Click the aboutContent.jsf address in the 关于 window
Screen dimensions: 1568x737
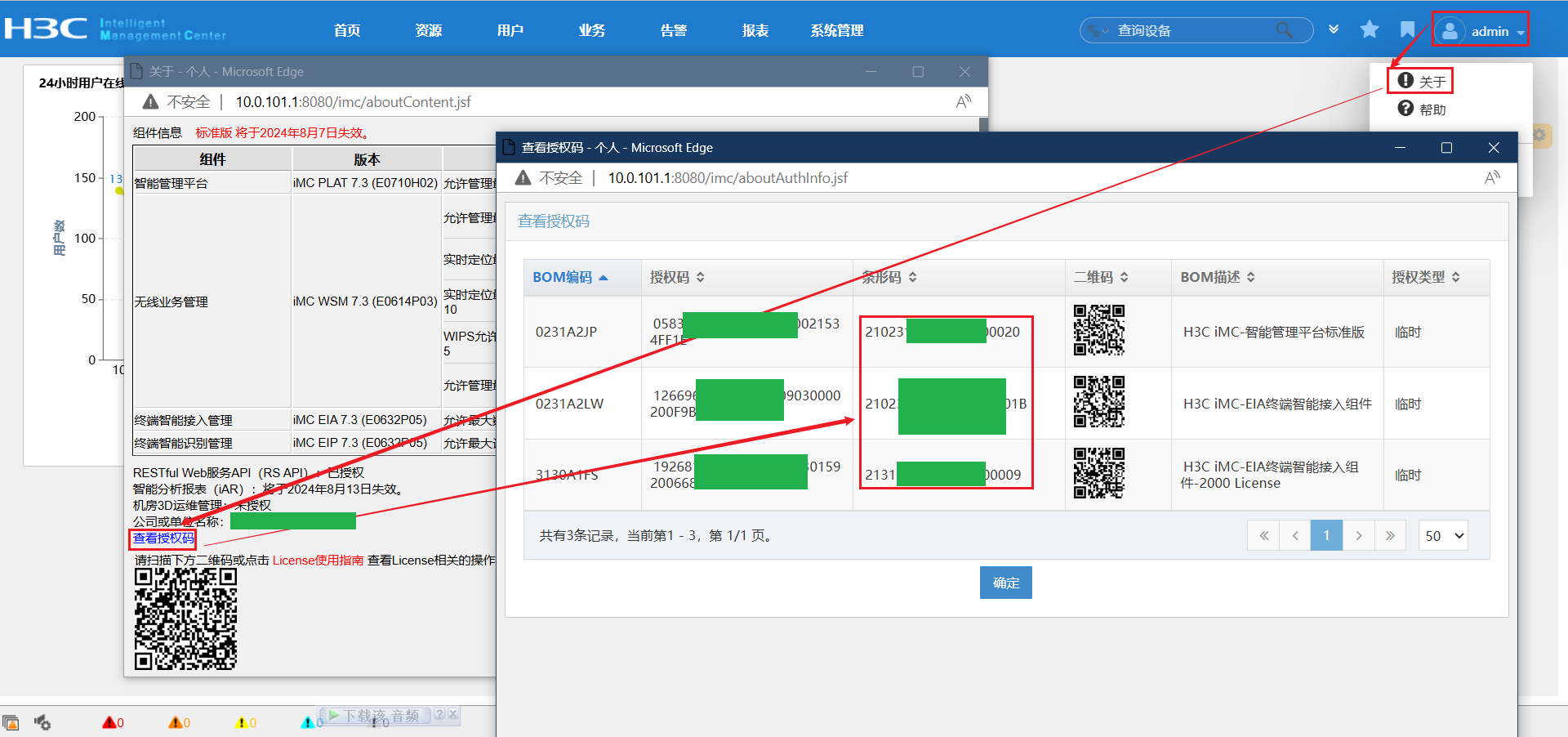click(x=354, y=101)
